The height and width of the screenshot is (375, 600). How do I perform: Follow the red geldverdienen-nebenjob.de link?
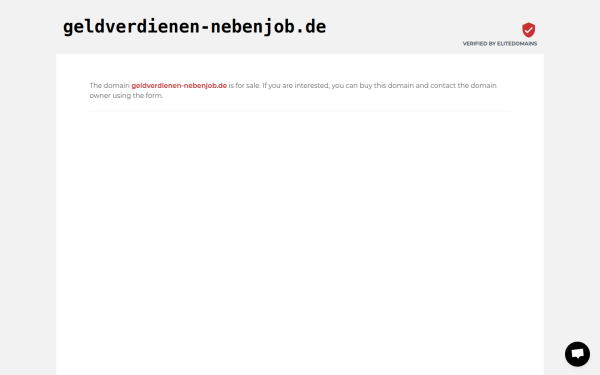pyautogui.click(x=179, y=85)
